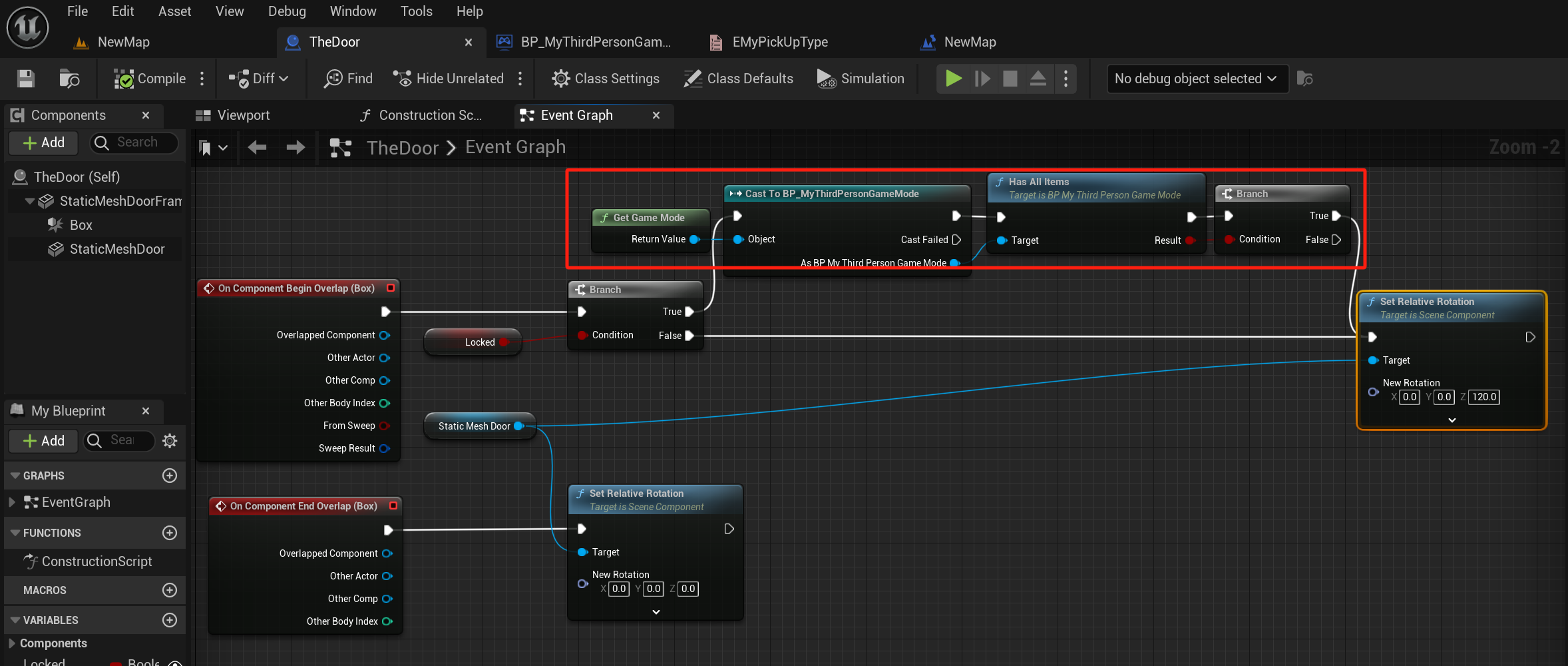Add a new macro
This screenshot has width=1568, height=666.
click(x=170, y=590)
